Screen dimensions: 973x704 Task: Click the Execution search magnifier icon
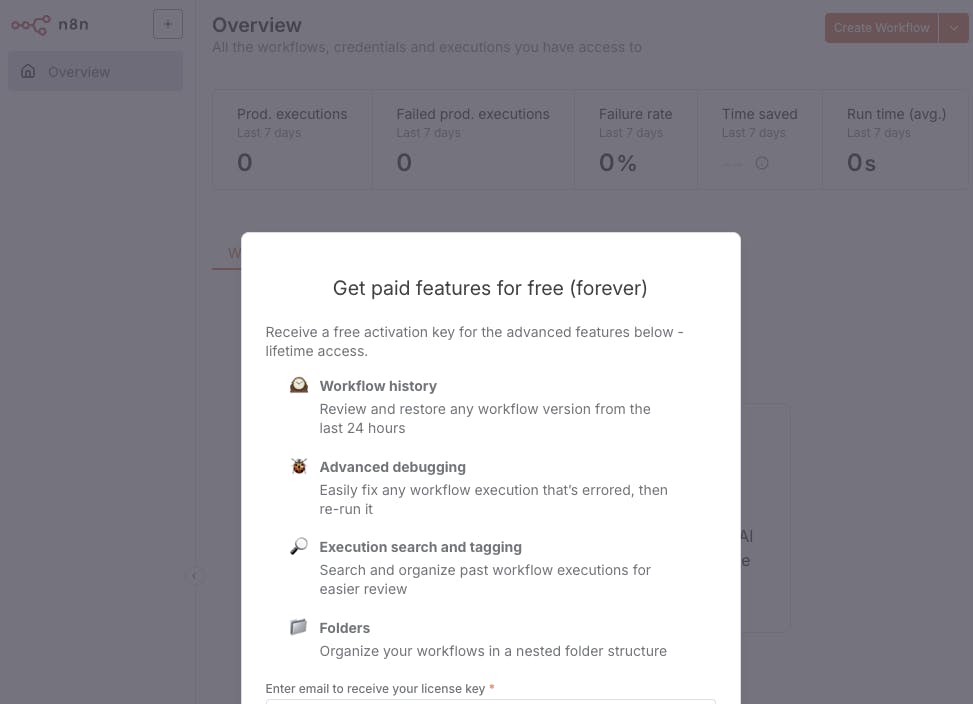tap(298, 546)
